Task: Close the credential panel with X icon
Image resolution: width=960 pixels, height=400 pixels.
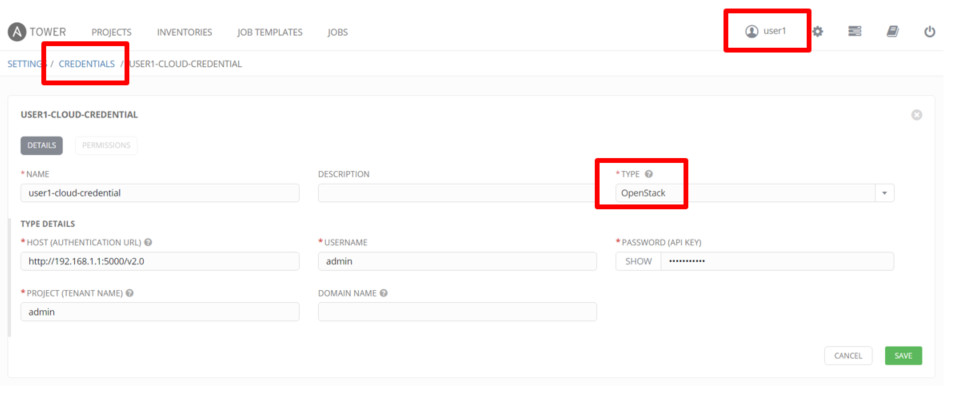Action: coord(917,115)
